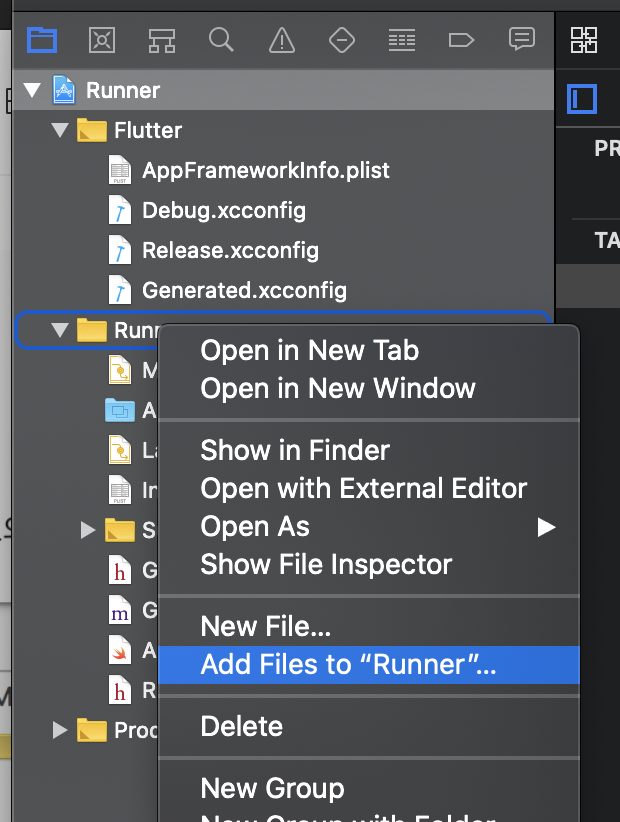Click the related items grid icon
The image size is (620, 822).
[584, 40]
